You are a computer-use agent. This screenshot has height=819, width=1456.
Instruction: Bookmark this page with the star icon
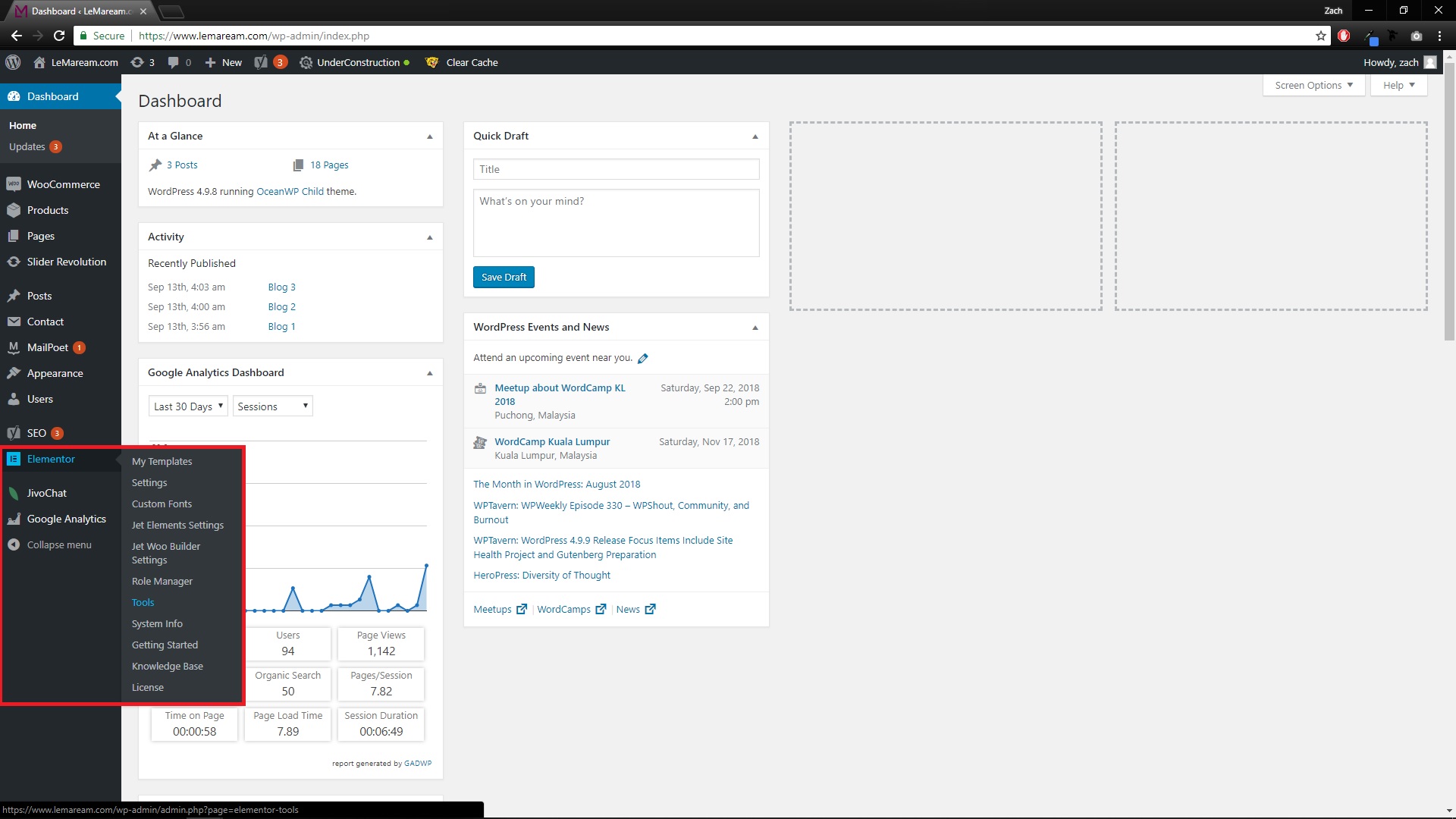pyautogui.click(x=1321, y=36)
